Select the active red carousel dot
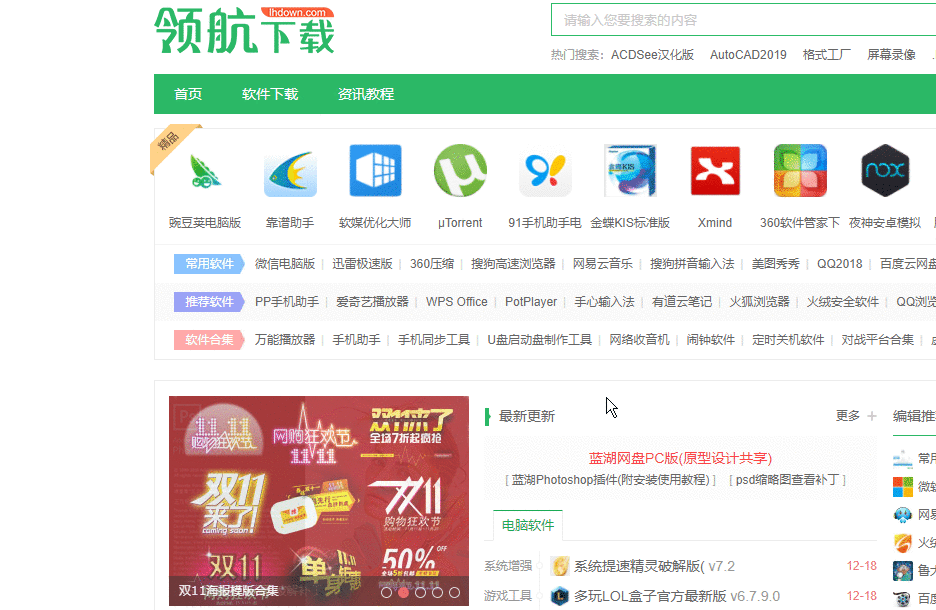The width and height of the screenshot is (936, 610). coord(404,593)
